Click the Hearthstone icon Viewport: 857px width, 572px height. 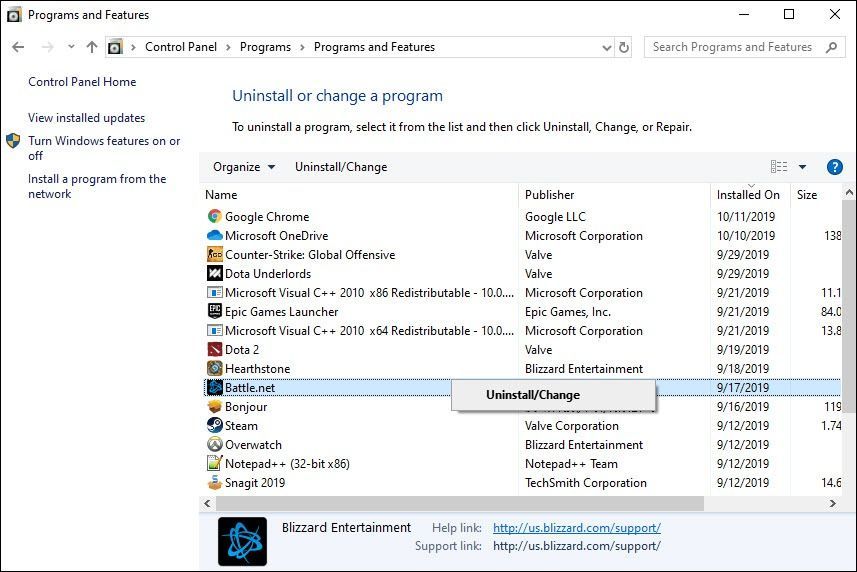[215, 368]
